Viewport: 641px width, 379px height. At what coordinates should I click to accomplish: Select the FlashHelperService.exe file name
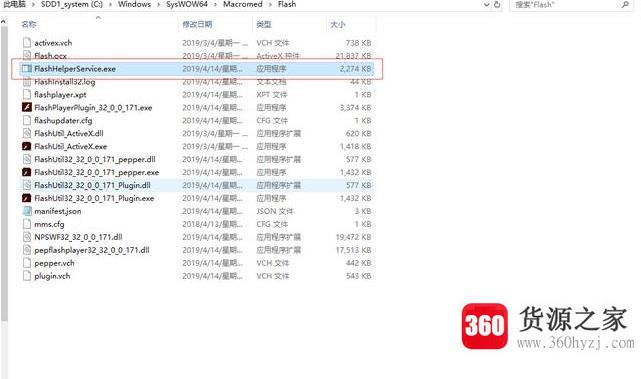[75, 69]
